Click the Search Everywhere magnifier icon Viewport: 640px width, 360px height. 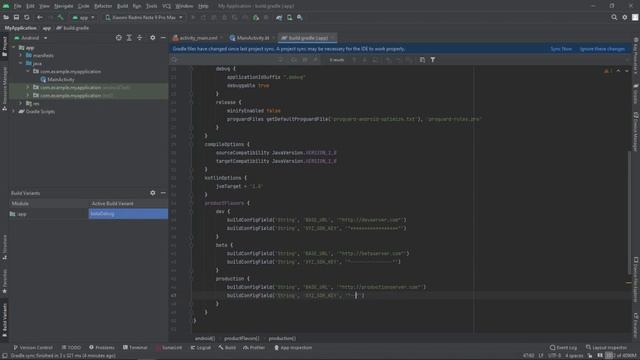click(614, 18)
